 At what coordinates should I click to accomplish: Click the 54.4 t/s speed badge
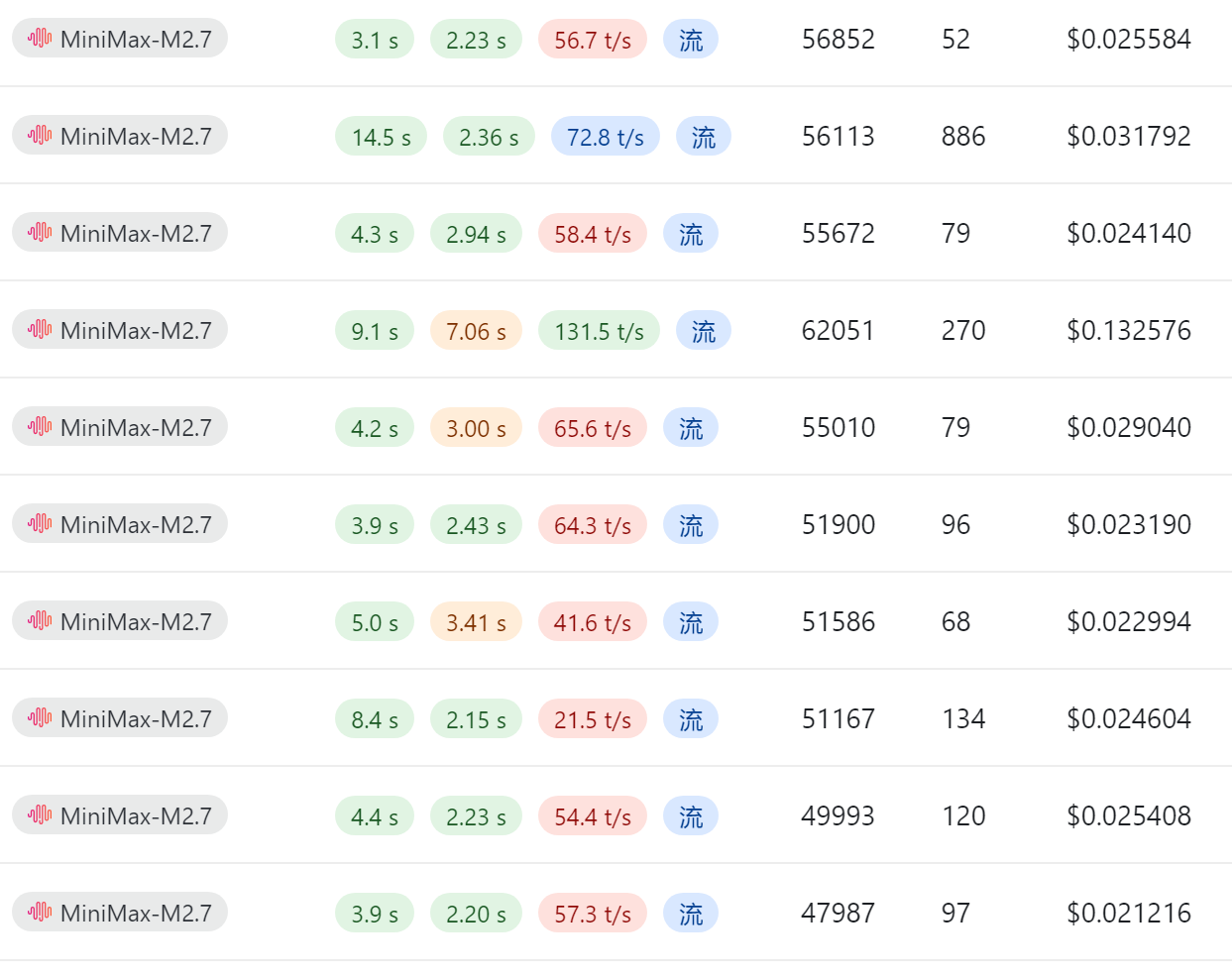tap(593, 816)
